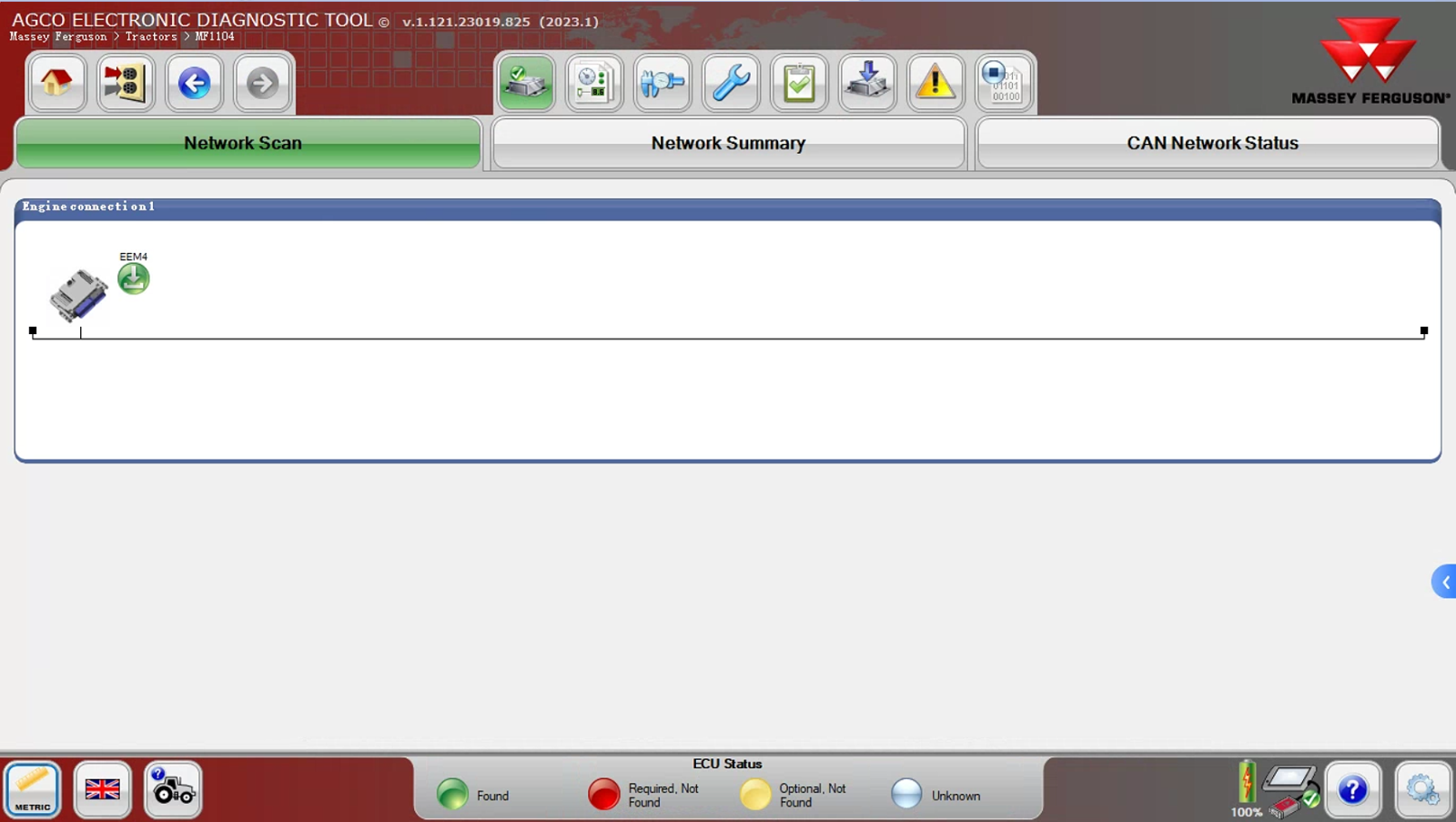Click the green Found status indicator
This screenshot has height=822, width=1456.
click(x=452, y=794)
